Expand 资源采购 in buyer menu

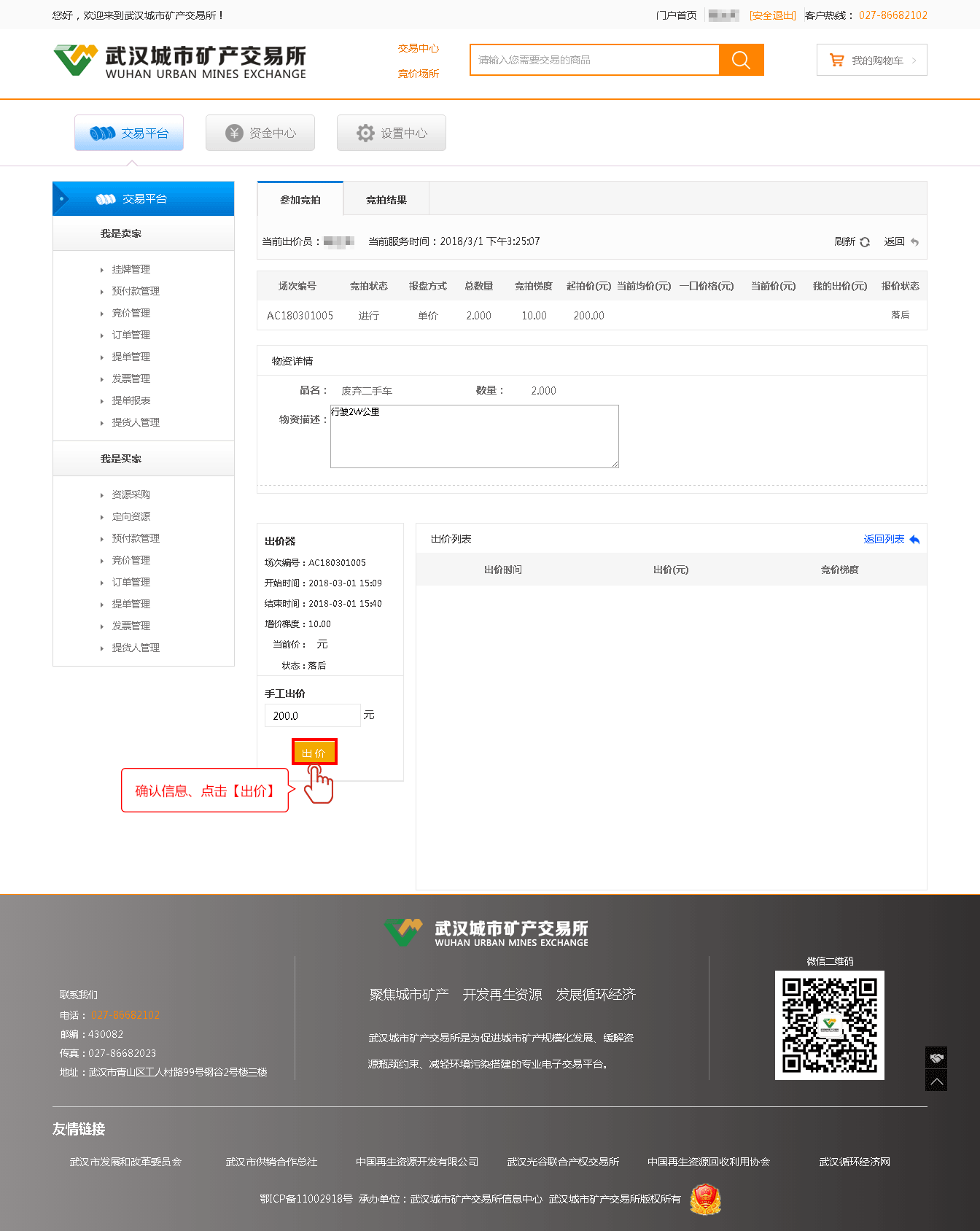point(131,494)
